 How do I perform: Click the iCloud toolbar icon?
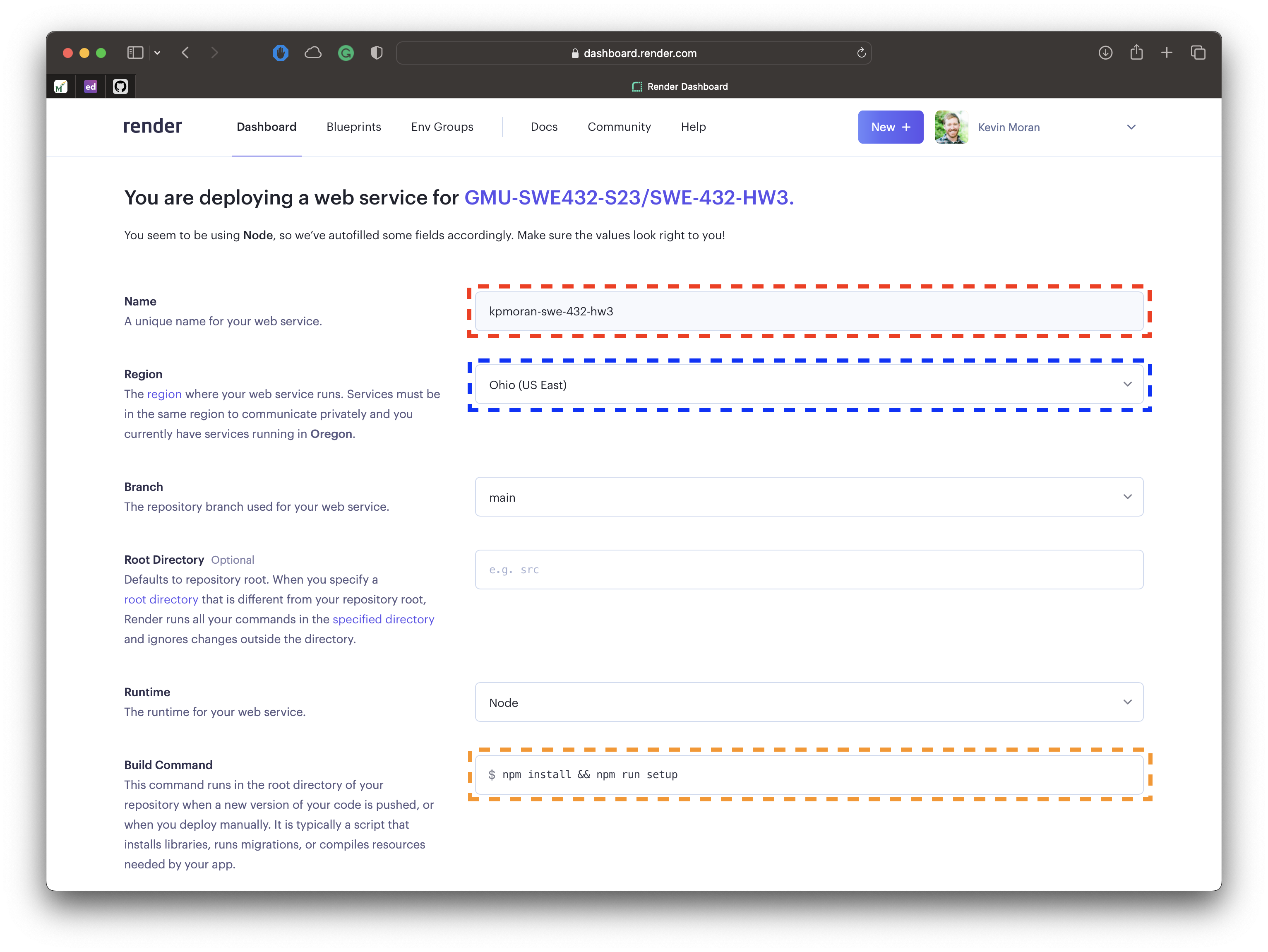313,53
